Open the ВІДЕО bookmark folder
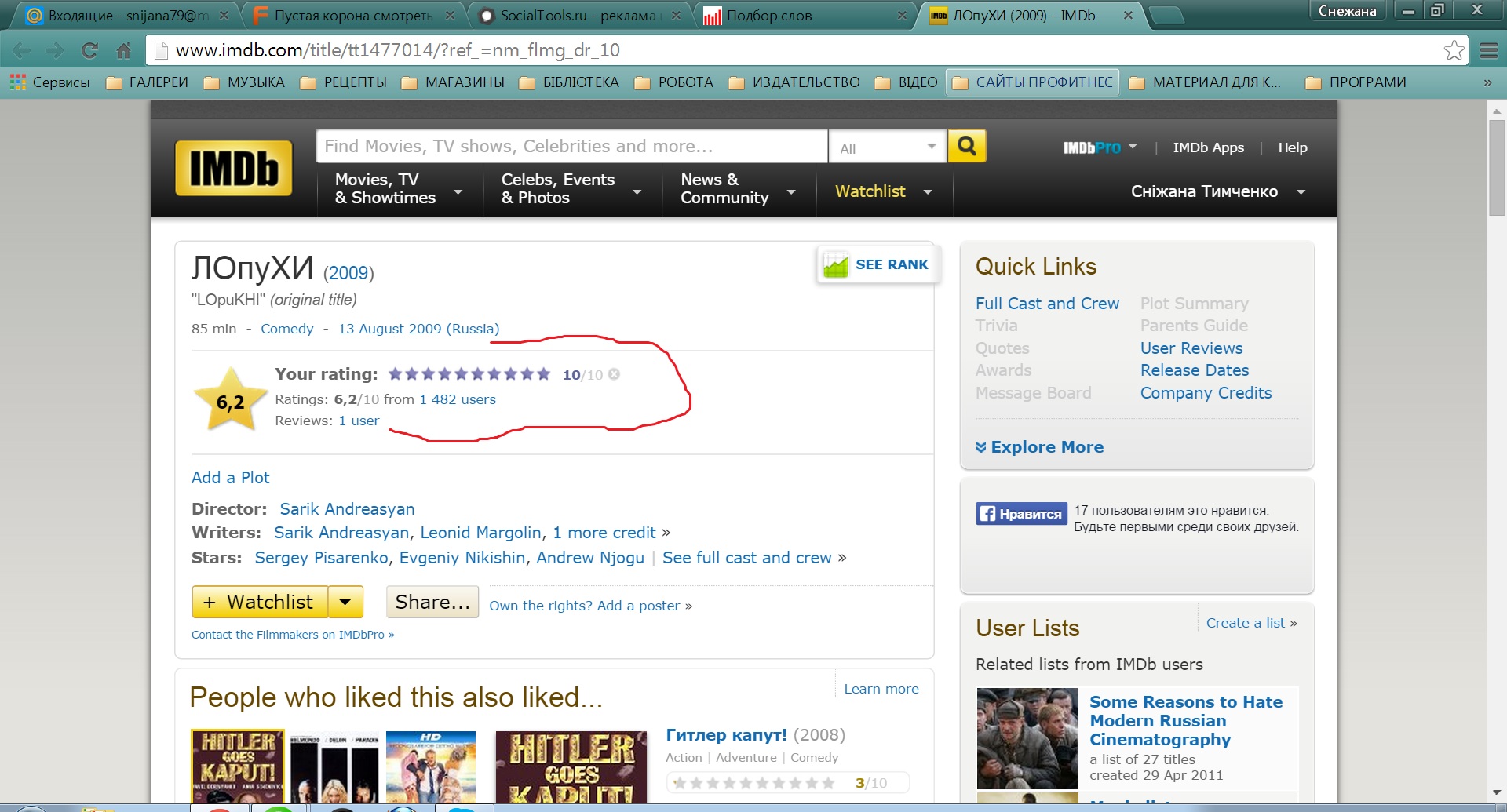 907,82
